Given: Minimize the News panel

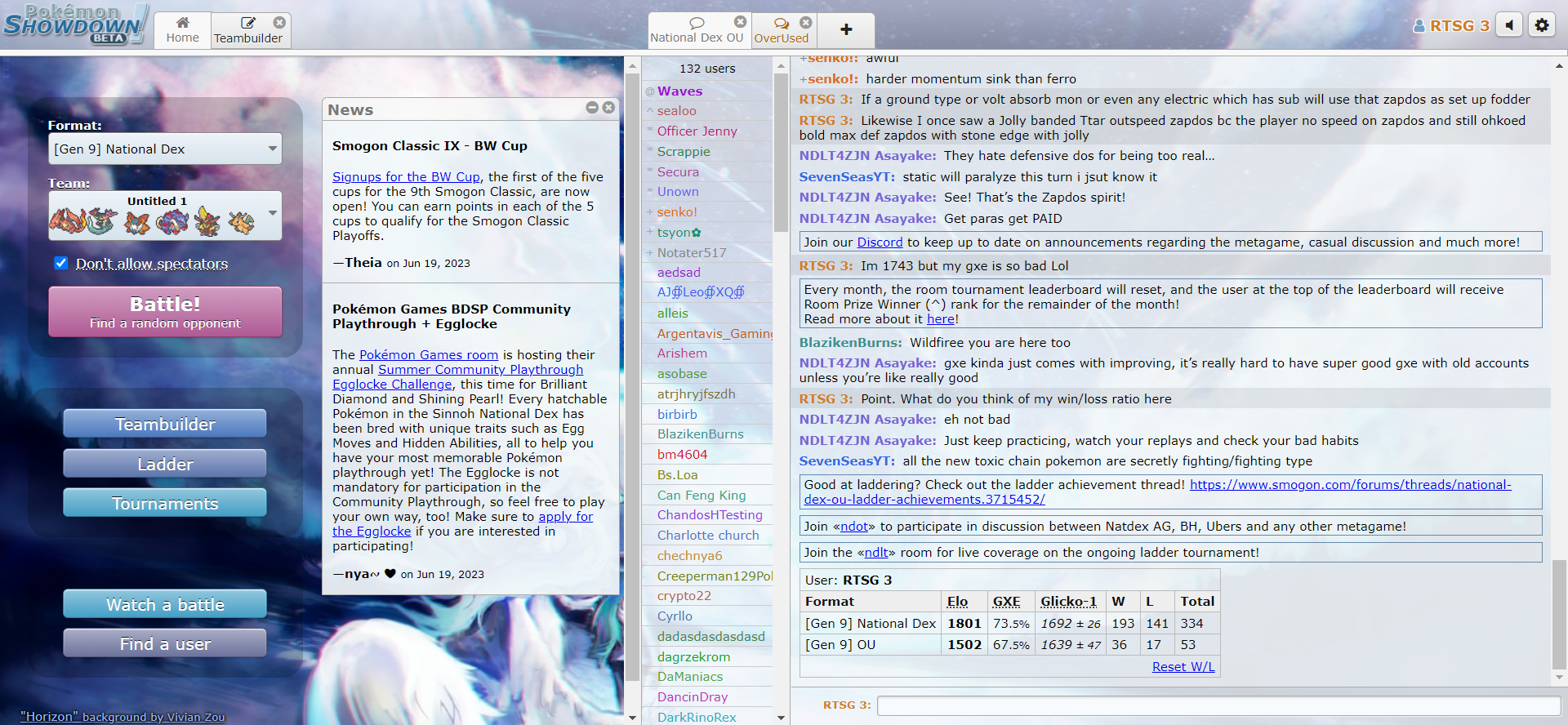Looking at the screenshot, I should coord(592,108).
